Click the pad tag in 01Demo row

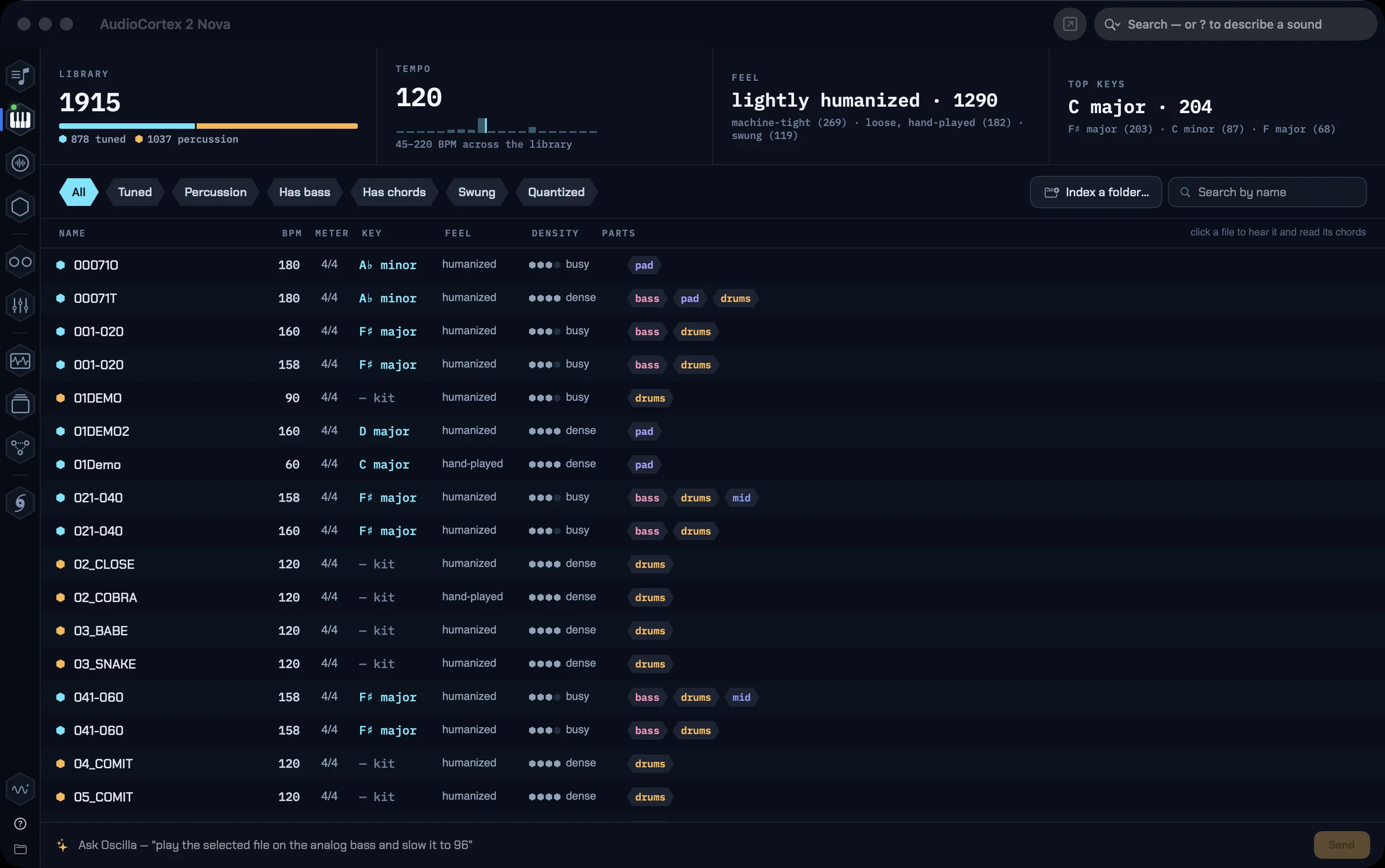(644, 465)
